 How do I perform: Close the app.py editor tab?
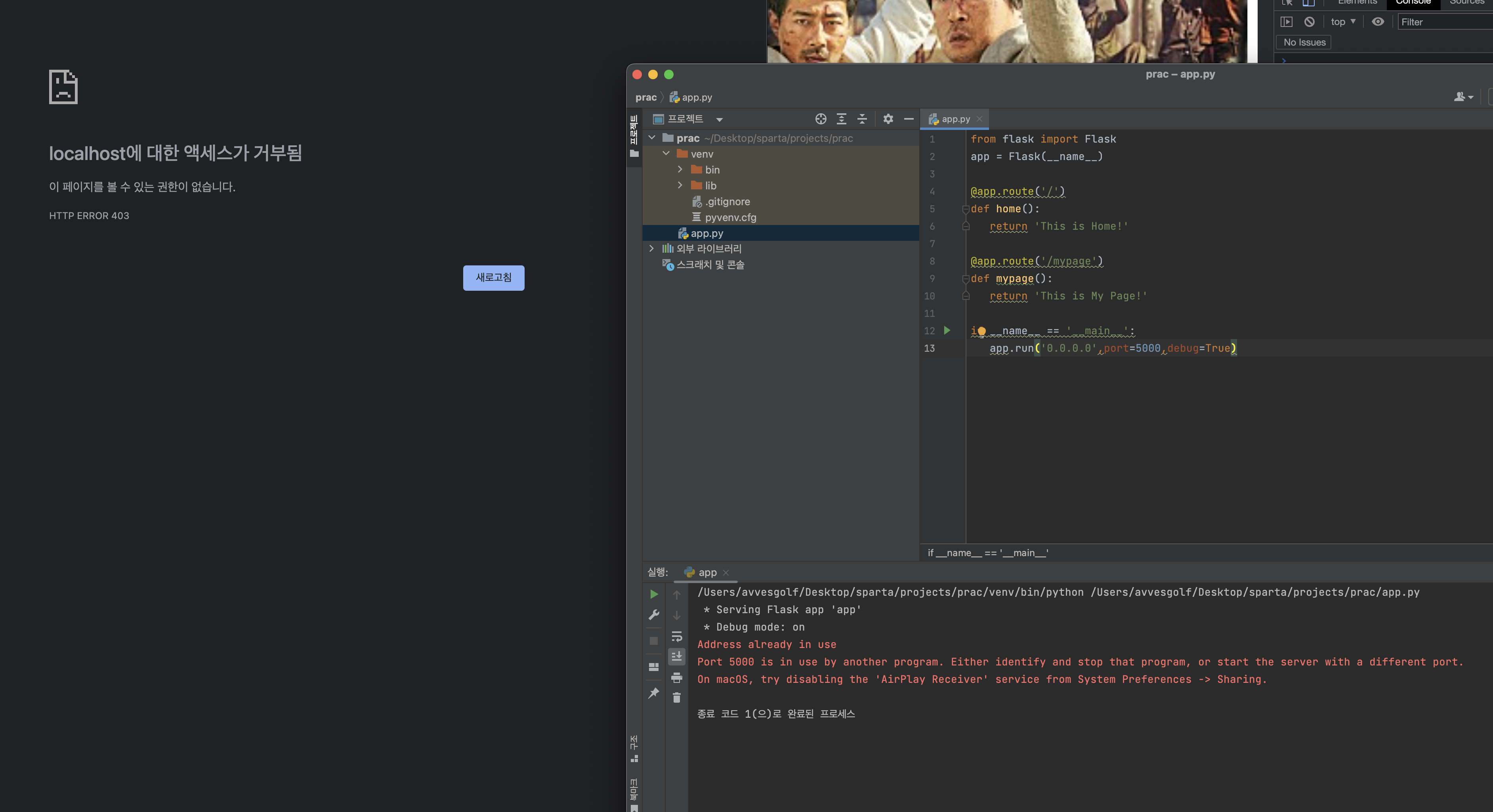tap(979, 119)
